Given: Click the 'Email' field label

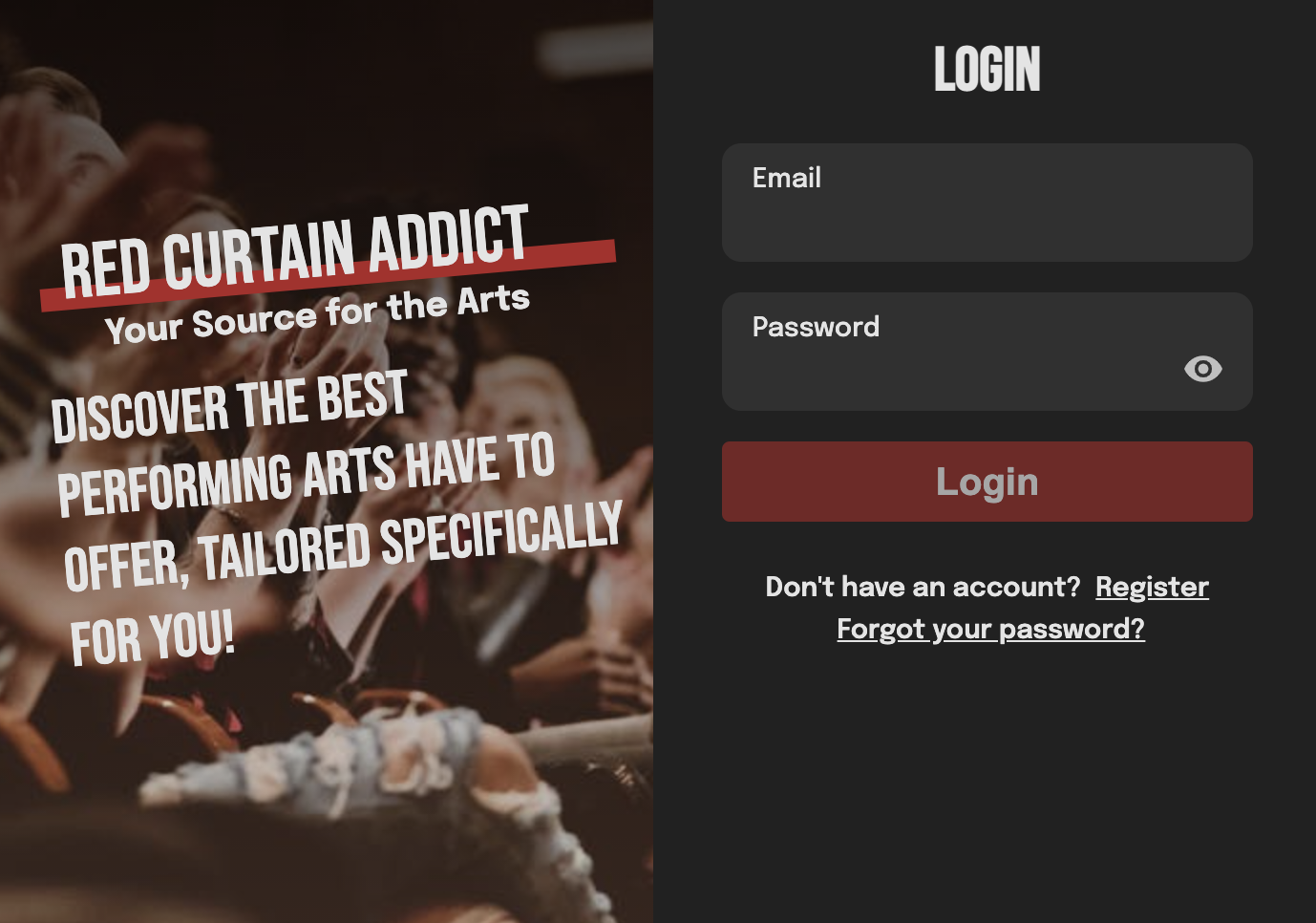Looking at the screenshot, I should click(786, 178).
